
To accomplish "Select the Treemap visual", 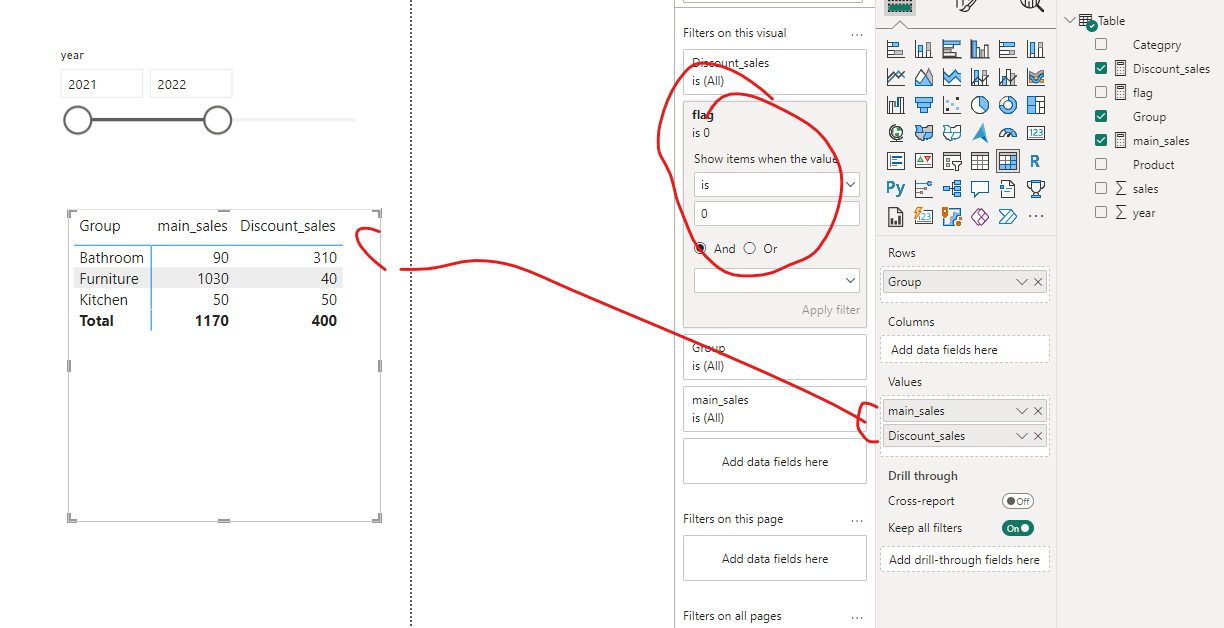I will point(1036,105).
